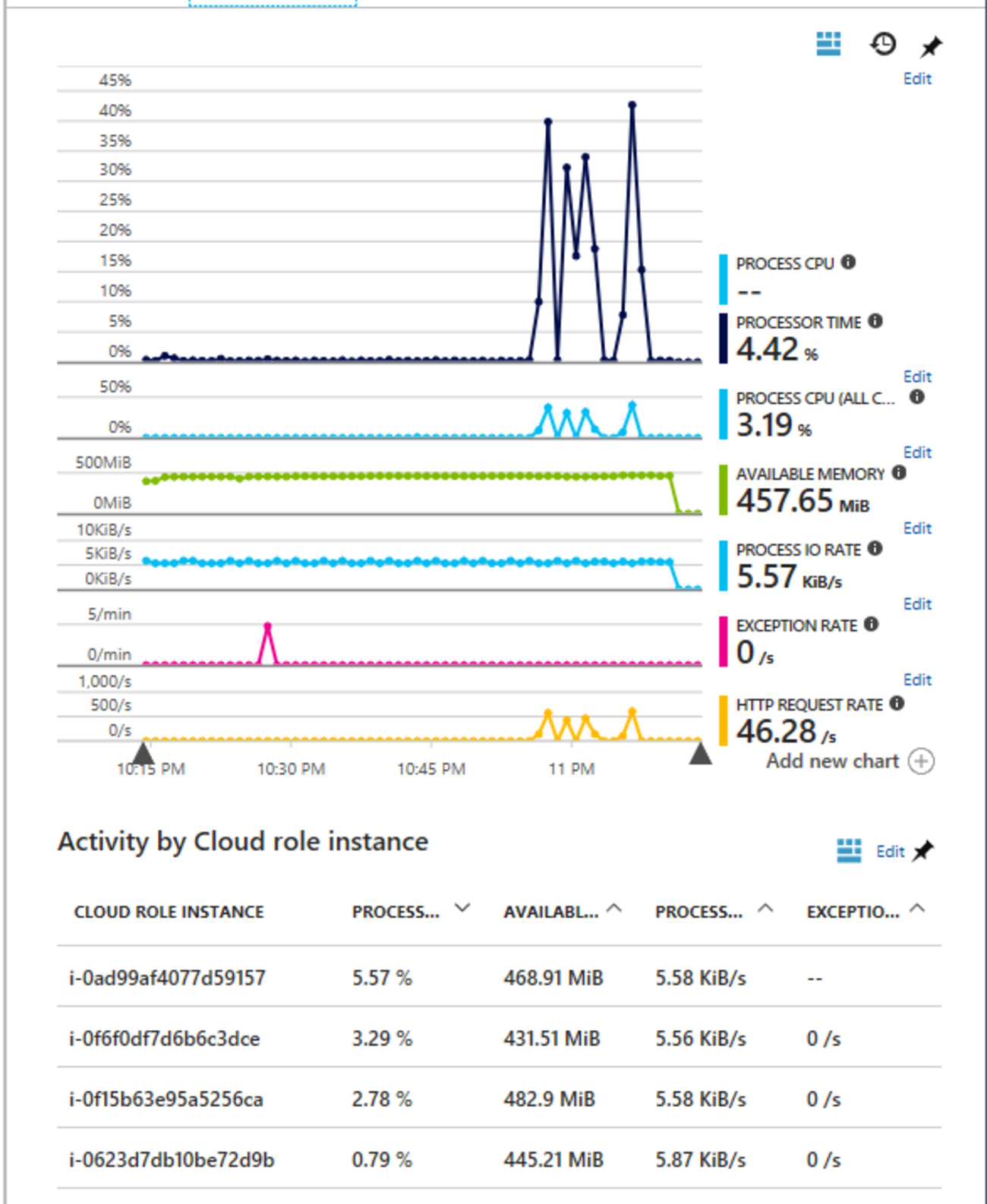Click the right time range handle on timeline
Image resolution: width=987 pixels, height=1204 pixels.
700,753
